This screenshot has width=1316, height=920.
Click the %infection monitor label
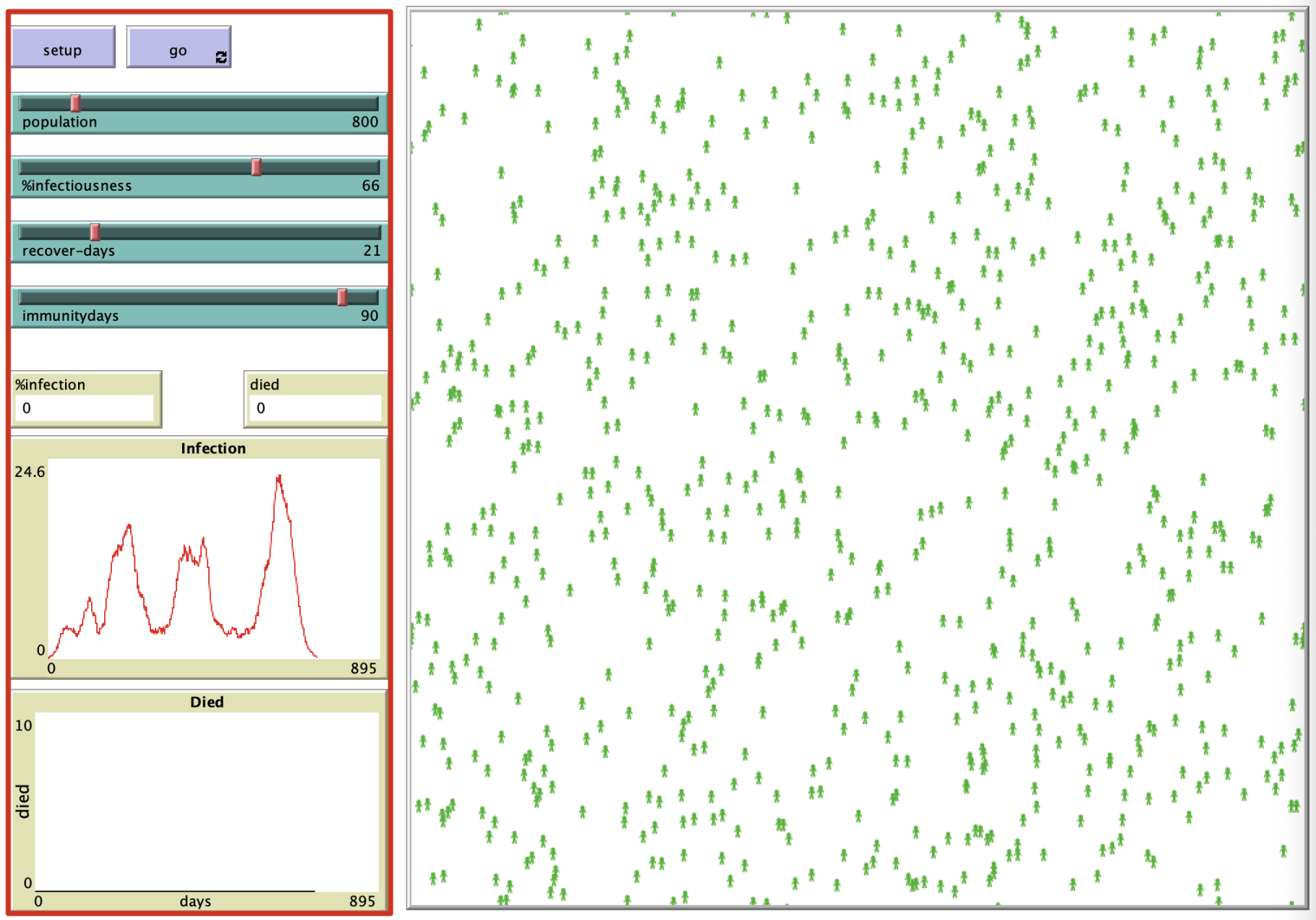click(x=51, y=384)
